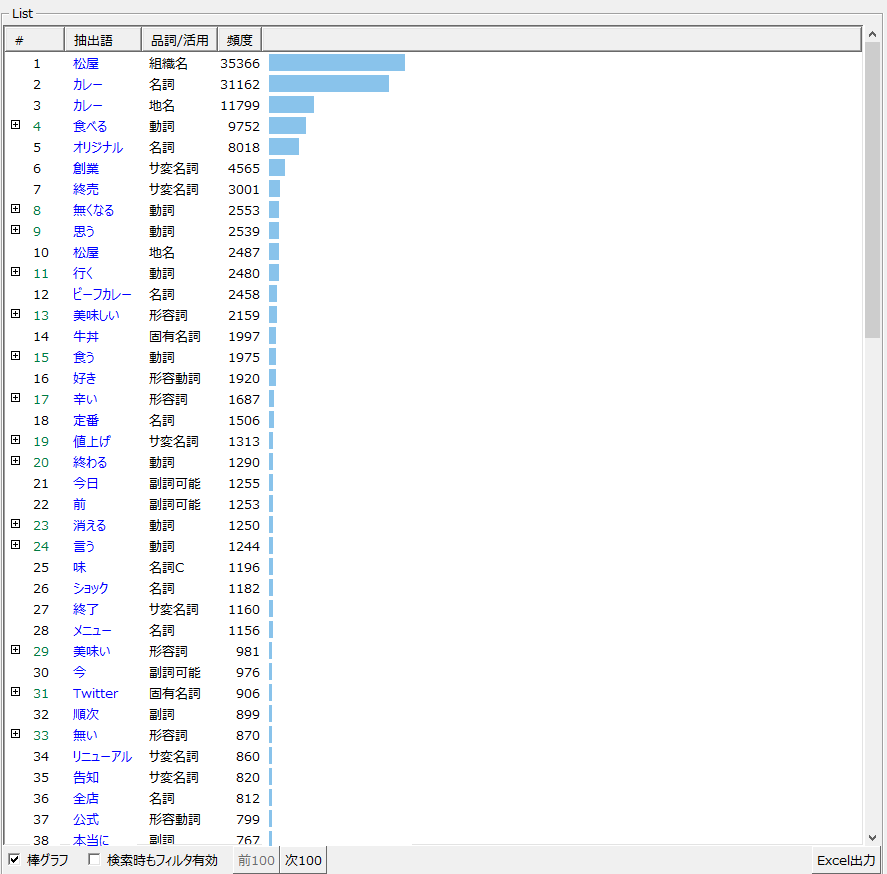Select the リニューアル word link
This screenshot has height=874, width=887.
click(102, 756)
